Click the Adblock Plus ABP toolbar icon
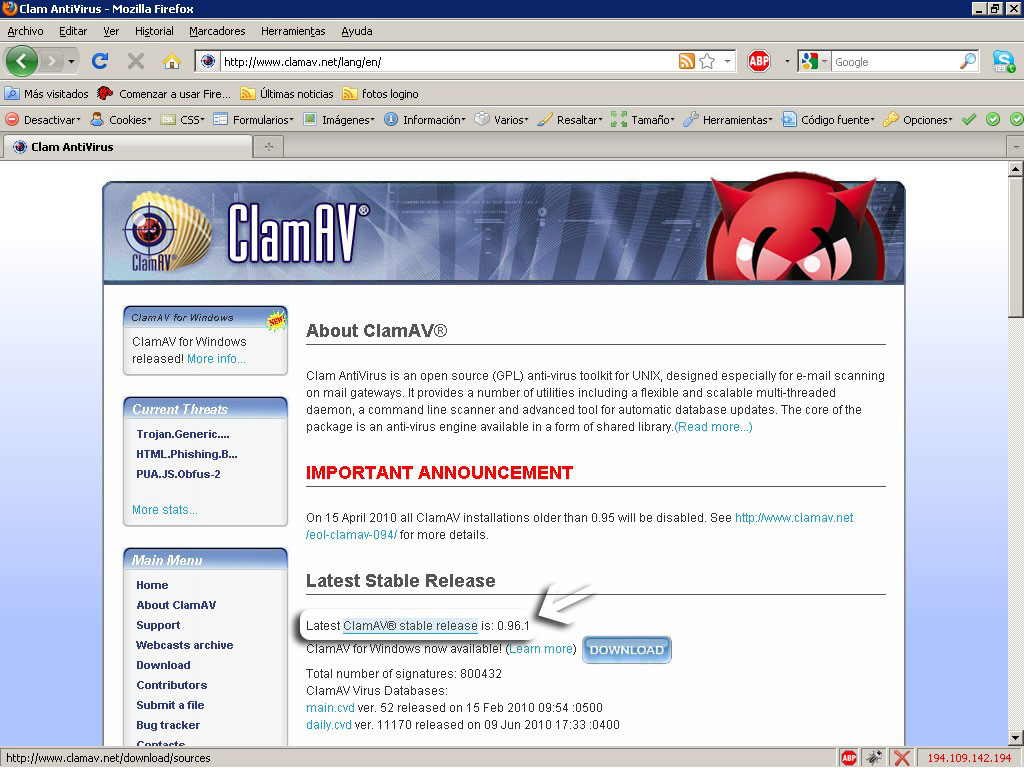1024x768 pixels. coord(758,61)
